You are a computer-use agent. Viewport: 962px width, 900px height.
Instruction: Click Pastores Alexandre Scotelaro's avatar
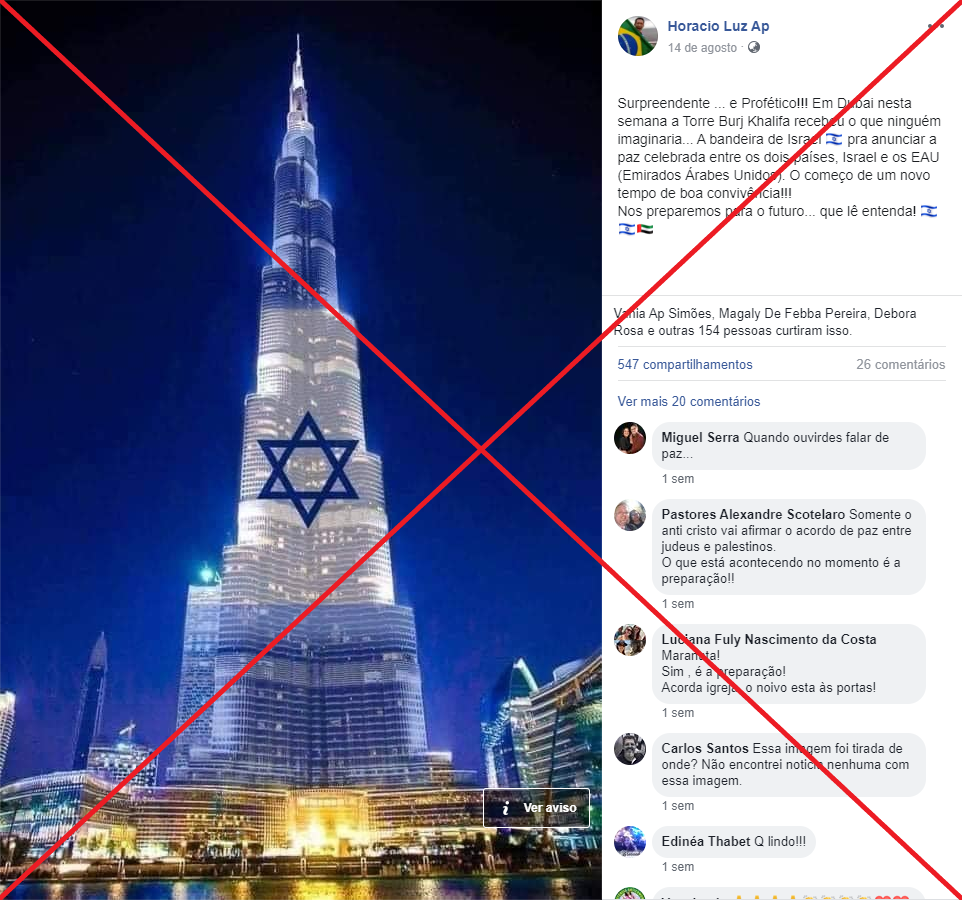tap(630, 515)
